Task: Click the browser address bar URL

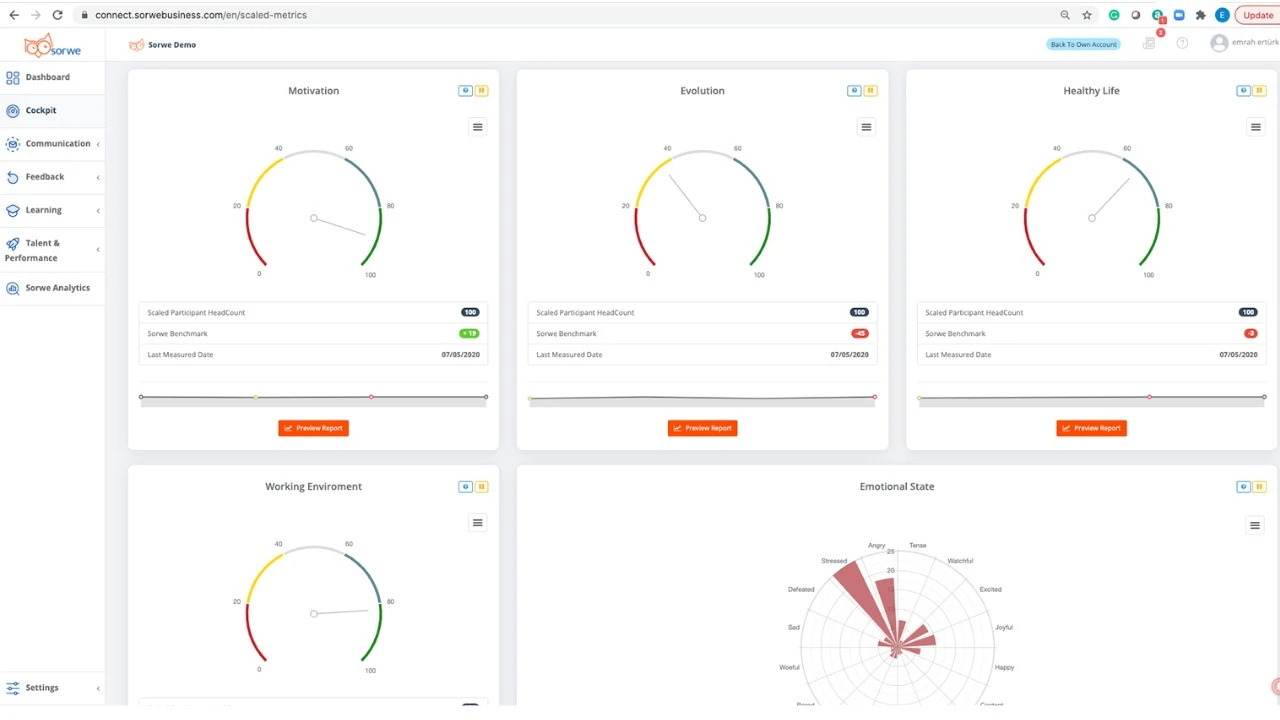Action: point(201,15)
